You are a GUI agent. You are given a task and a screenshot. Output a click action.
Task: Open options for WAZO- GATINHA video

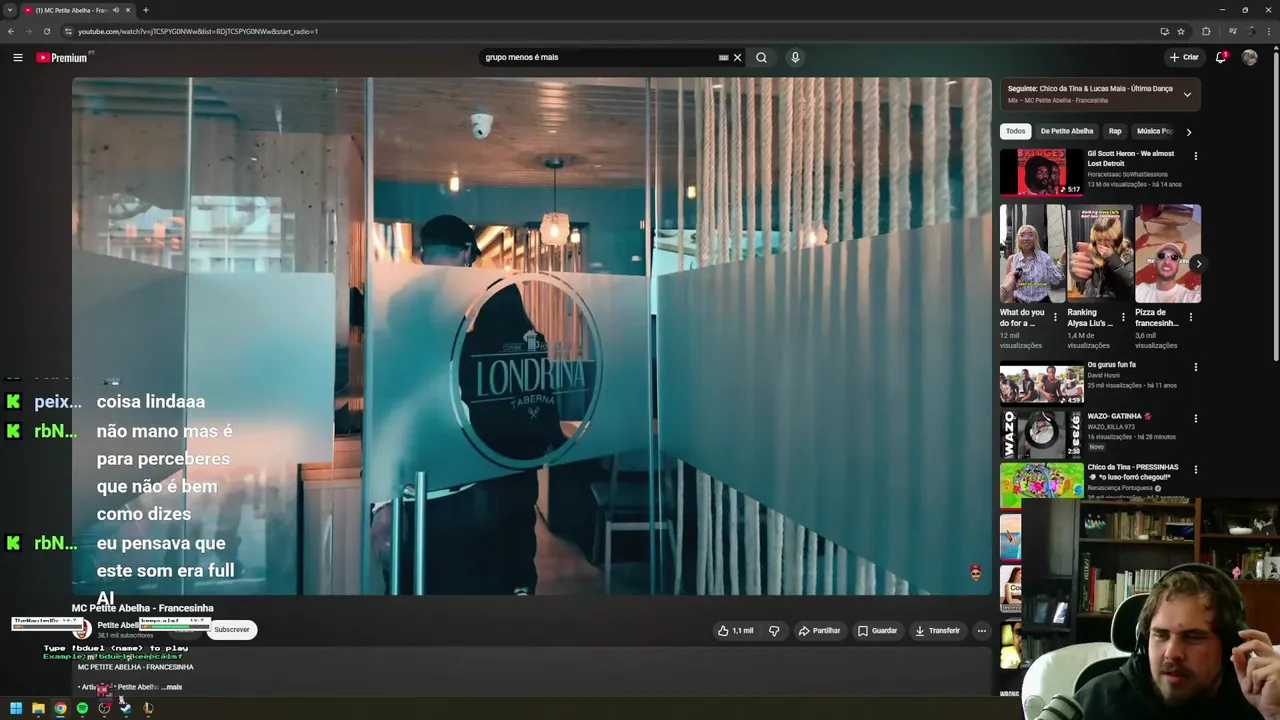(x=1195, y=418)
